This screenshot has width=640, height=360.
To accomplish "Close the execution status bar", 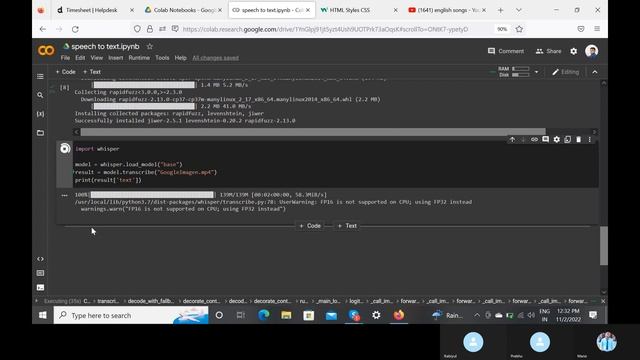I will tap(603, 301).
